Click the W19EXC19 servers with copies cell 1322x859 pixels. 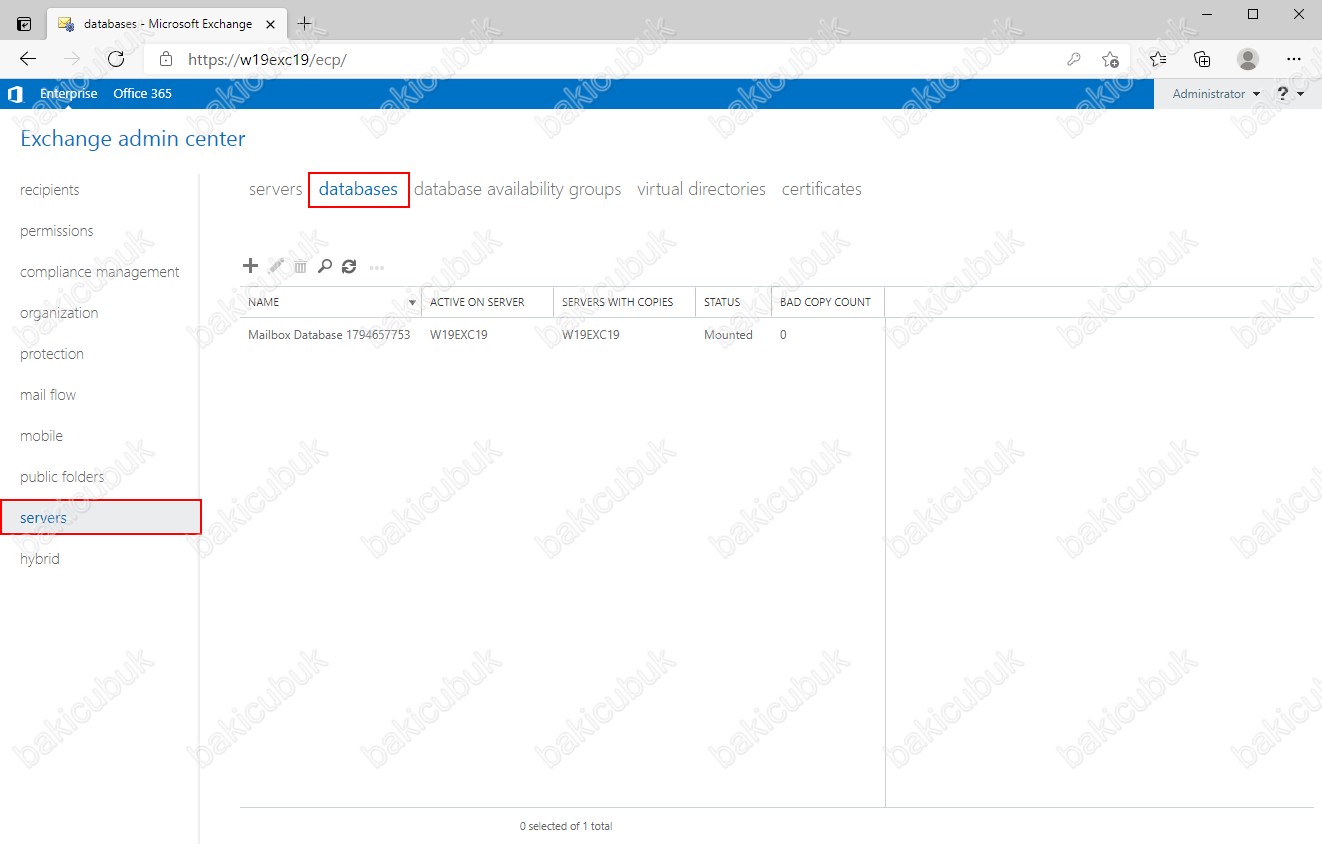pos(591,335)
